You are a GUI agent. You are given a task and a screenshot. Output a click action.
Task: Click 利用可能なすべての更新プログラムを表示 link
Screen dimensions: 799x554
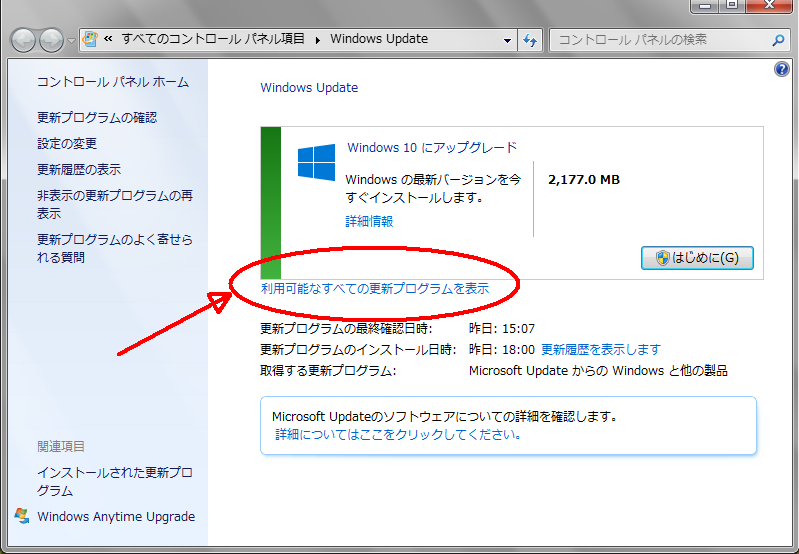click(375, 288)
